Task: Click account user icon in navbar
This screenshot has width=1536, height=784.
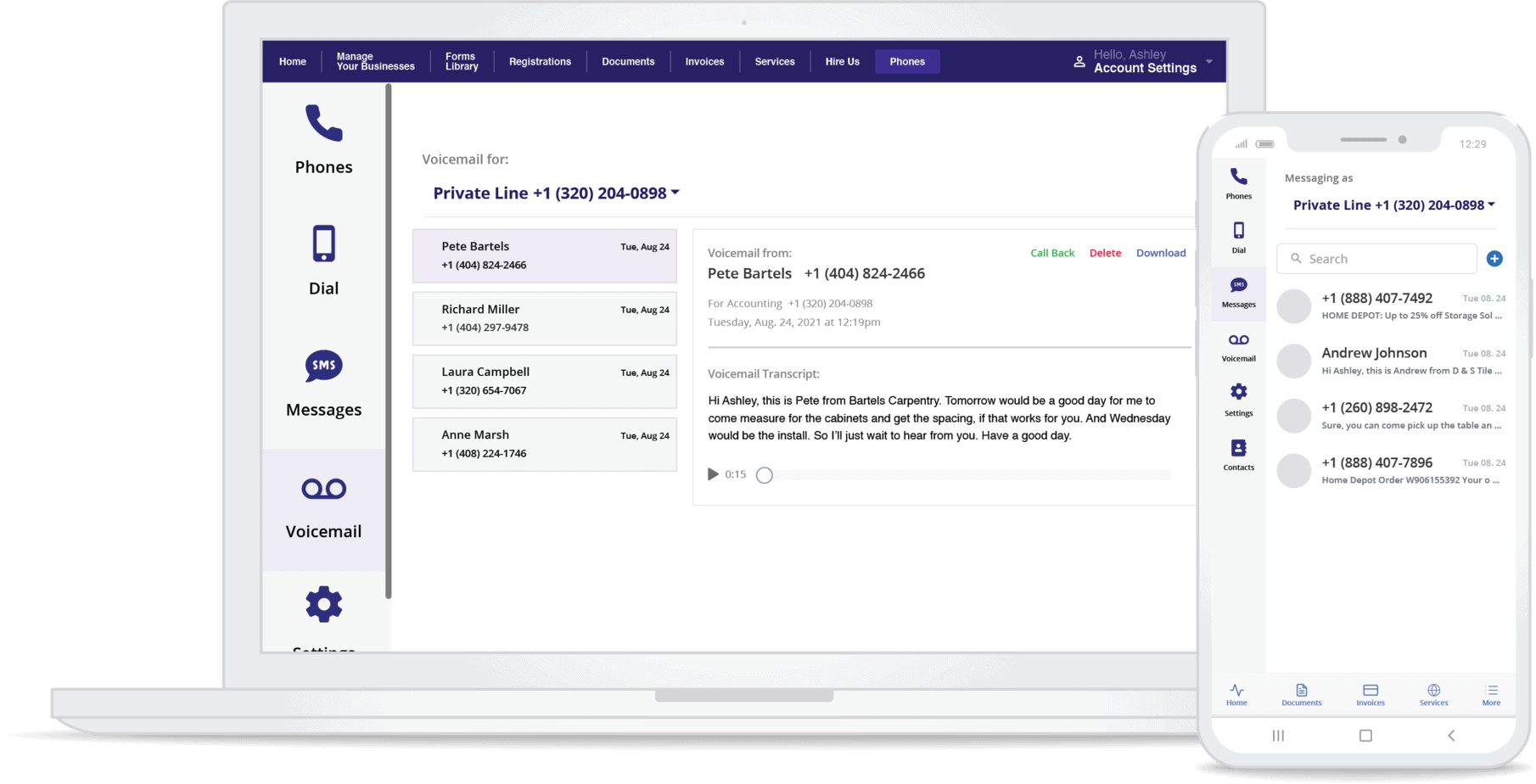Action: (1079, 62)
